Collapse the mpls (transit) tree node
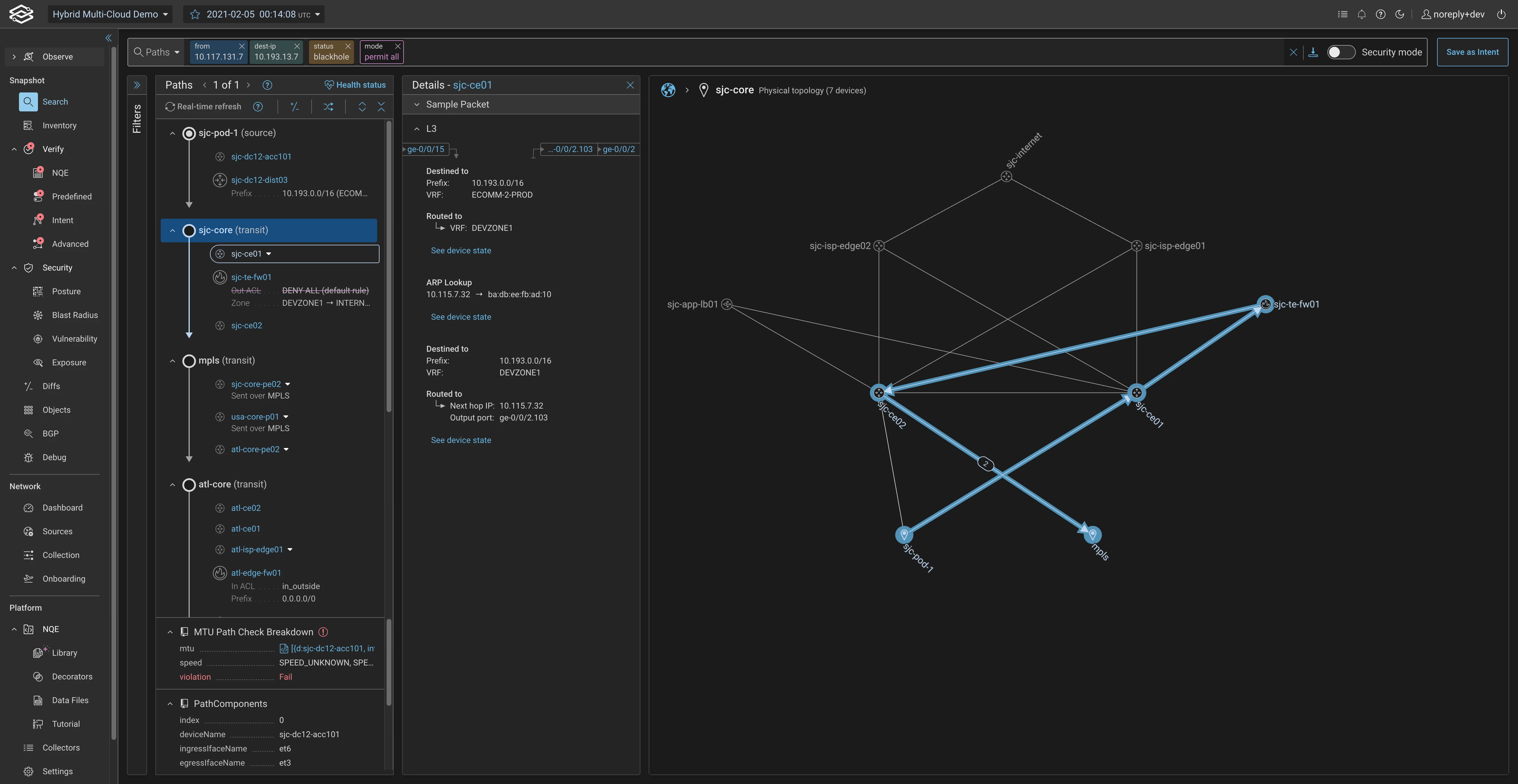 172,361
